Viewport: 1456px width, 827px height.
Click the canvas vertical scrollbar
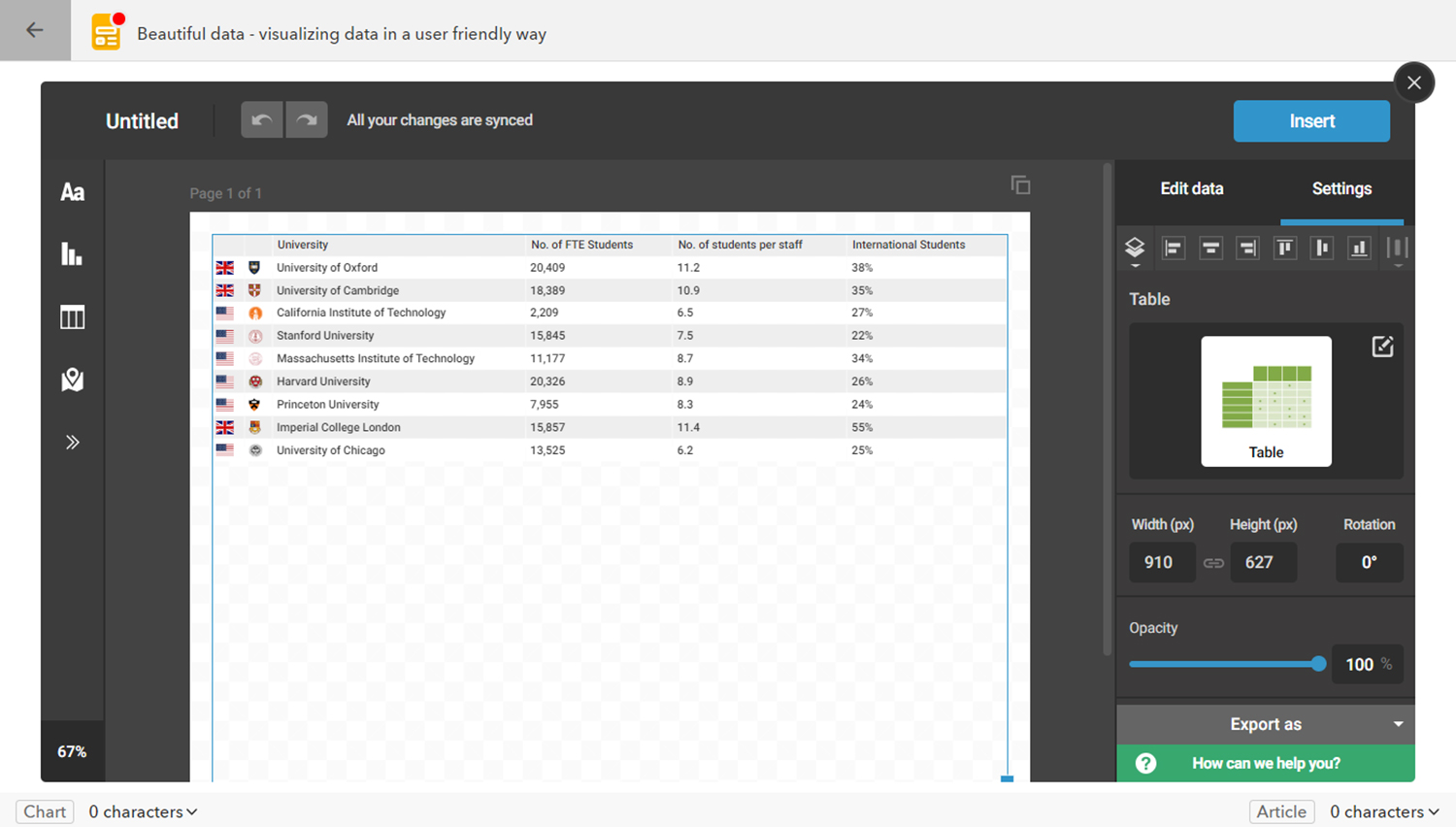tap(1107, 410)
